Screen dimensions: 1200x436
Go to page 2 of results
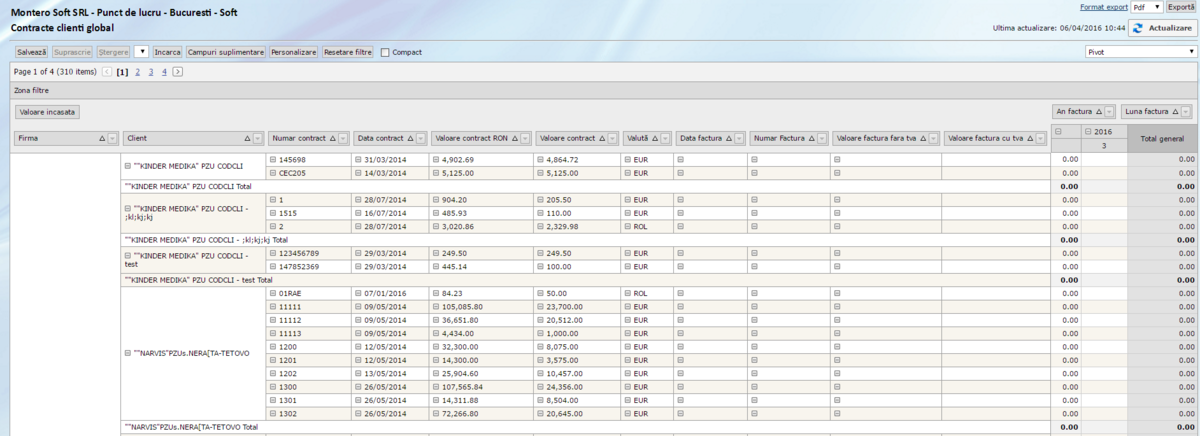click(x=137, y=72)
